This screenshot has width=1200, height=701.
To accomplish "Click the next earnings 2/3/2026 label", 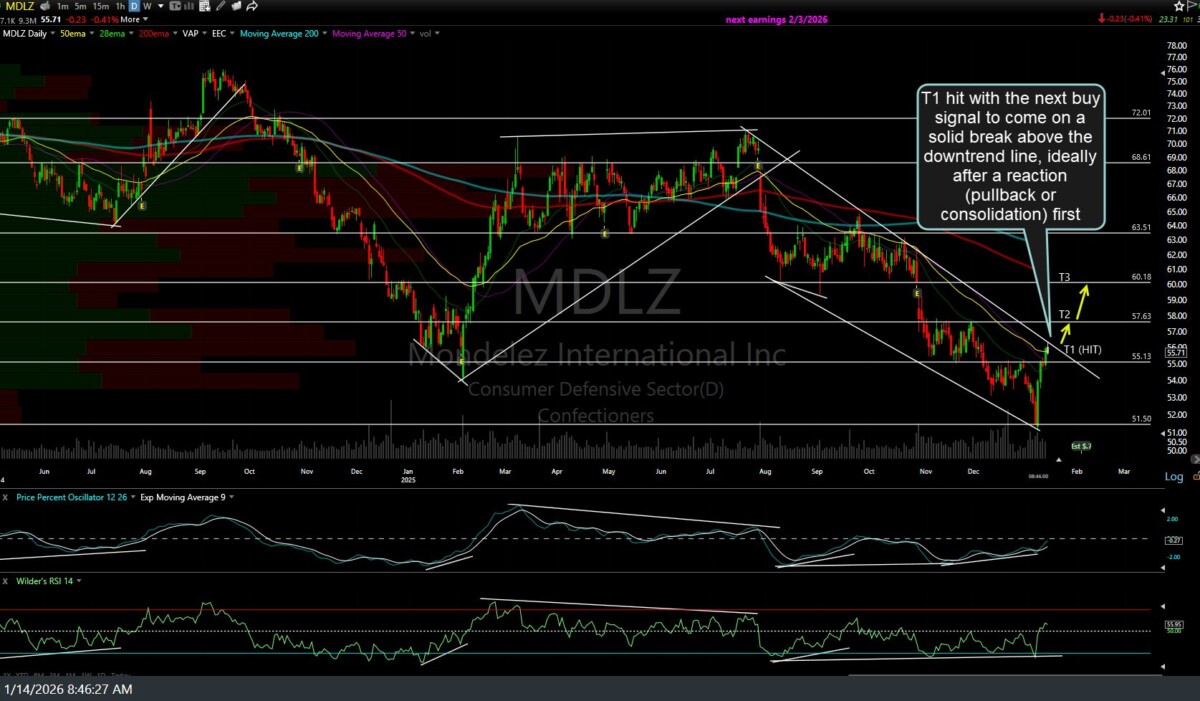I will 776,19.
